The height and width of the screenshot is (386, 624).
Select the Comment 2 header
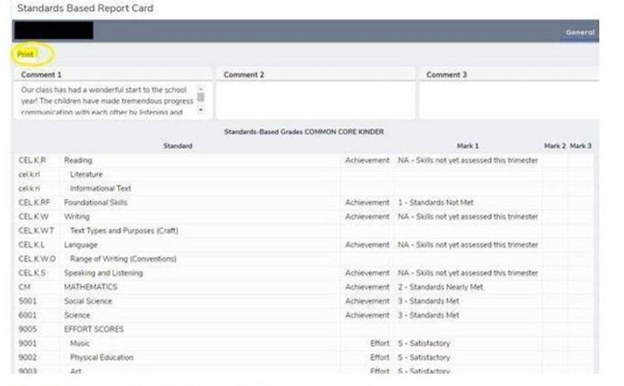pyautogui.click(x=244, y=74)
